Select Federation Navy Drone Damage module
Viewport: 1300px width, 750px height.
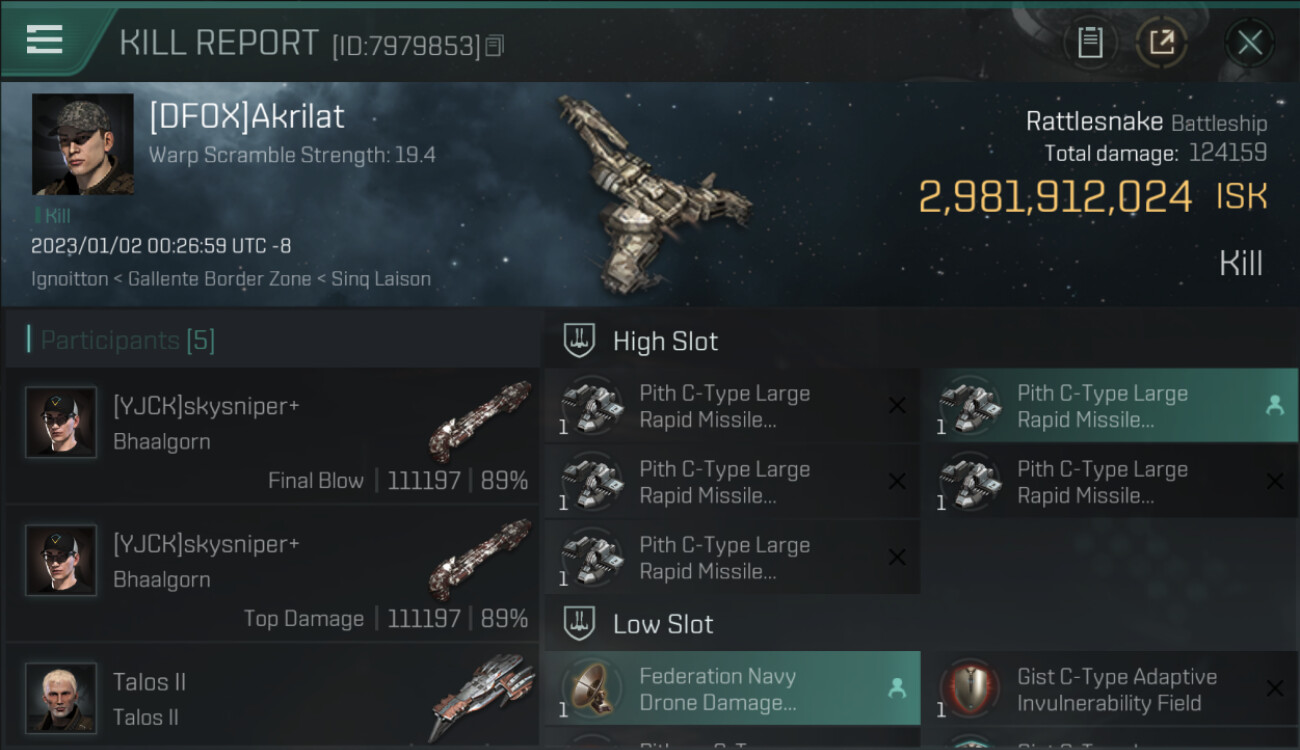pyautogui.click(x=732, y=688)
